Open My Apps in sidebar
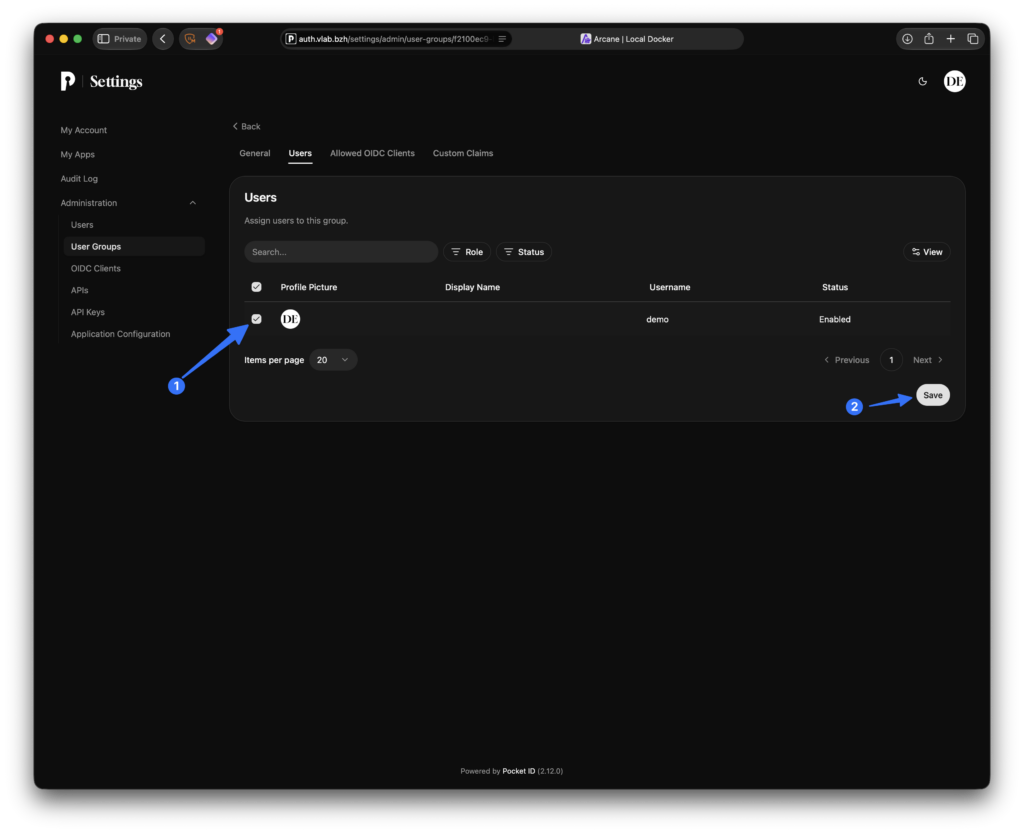The width and height of the screenshot is (1024, 834). (78, 155)
